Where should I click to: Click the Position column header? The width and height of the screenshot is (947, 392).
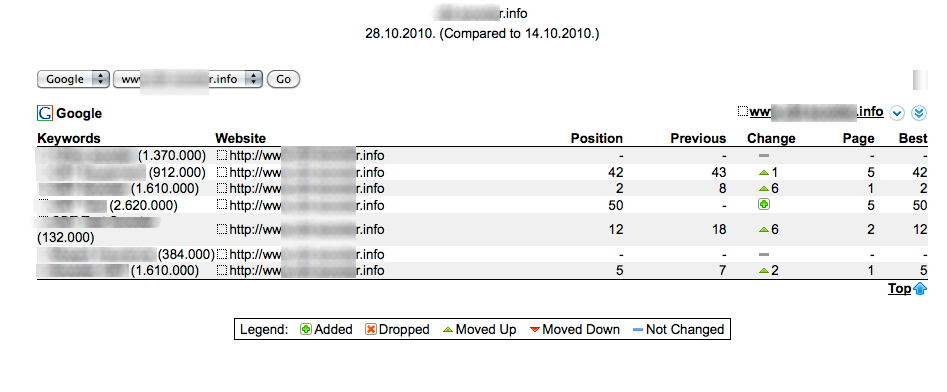tap(597, 138)
